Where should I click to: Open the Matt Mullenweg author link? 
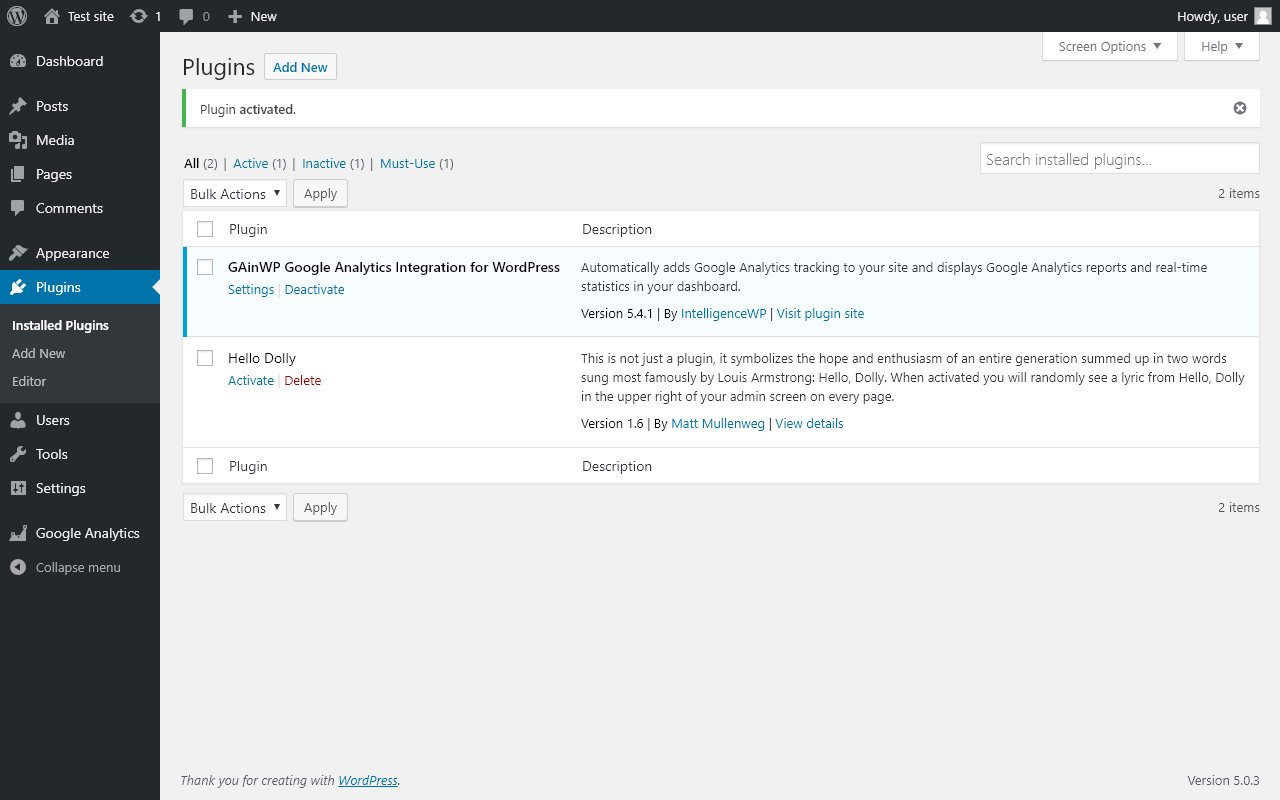point(718,423)
